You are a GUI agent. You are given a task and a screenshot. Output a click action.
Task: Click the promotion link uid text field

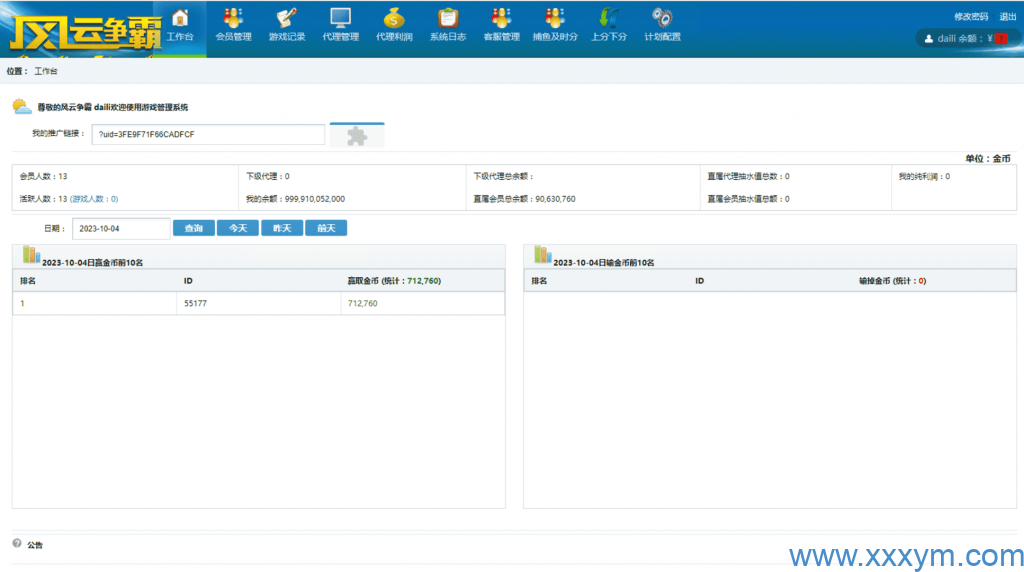coord(208,134)
